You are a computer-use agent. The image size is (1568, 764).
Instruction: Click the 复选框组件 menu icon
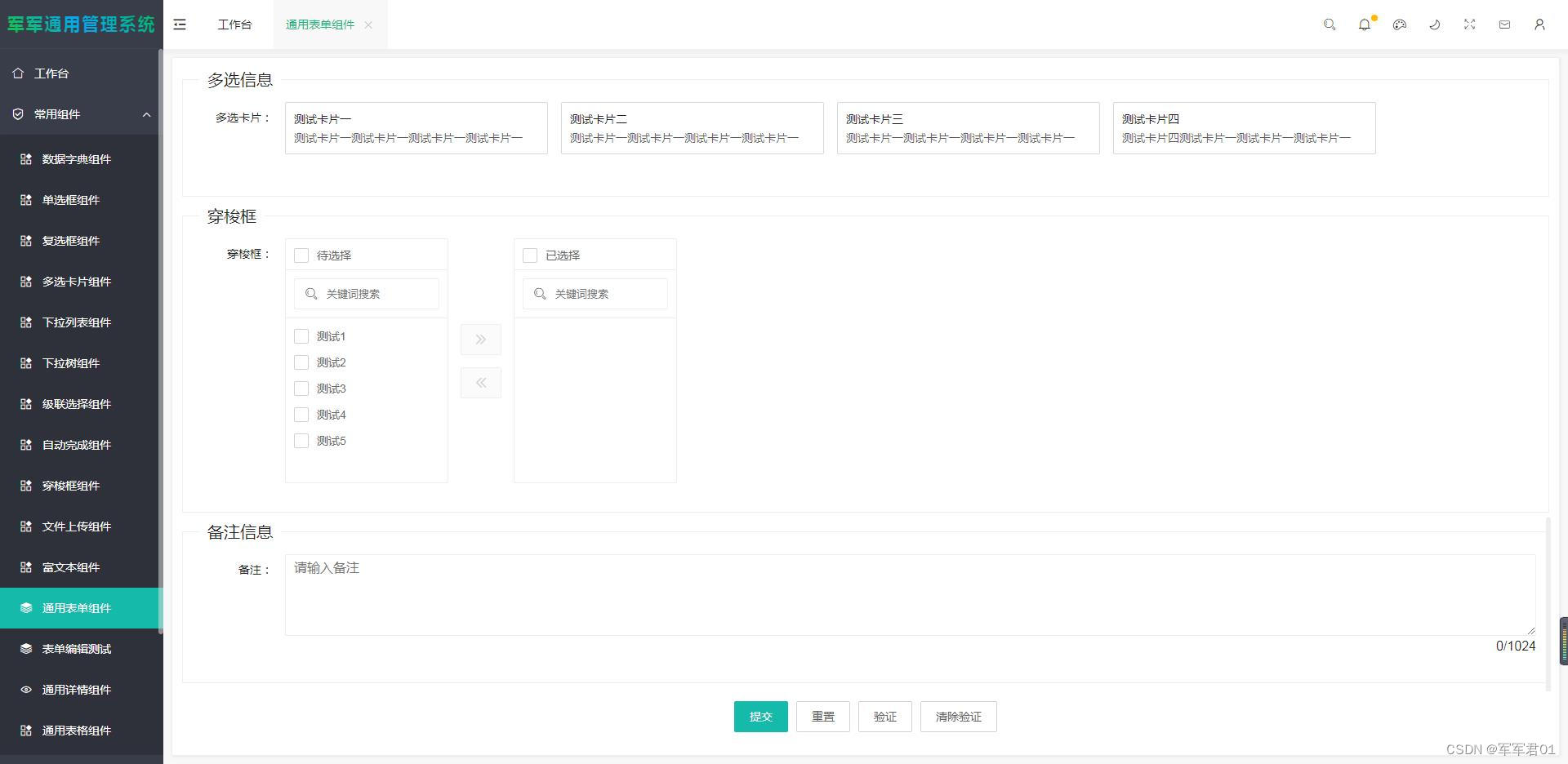26,241
